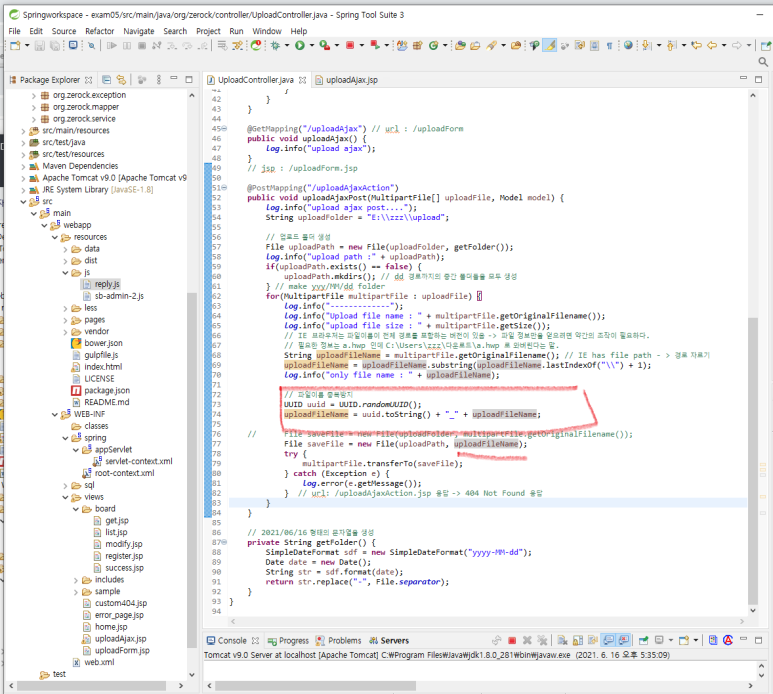Open Back history dropdown arrow

point(724,45)
